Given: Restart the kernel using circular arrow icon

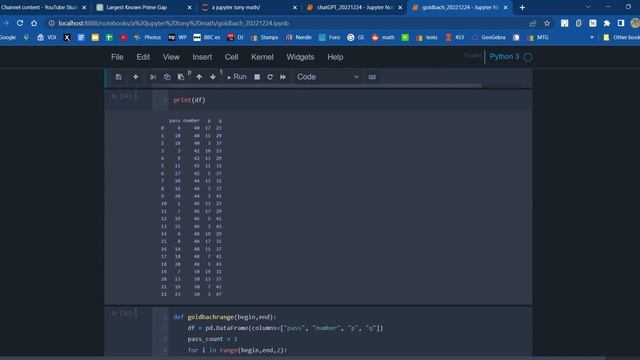Looking at the screenshot, I should (270, 77).
